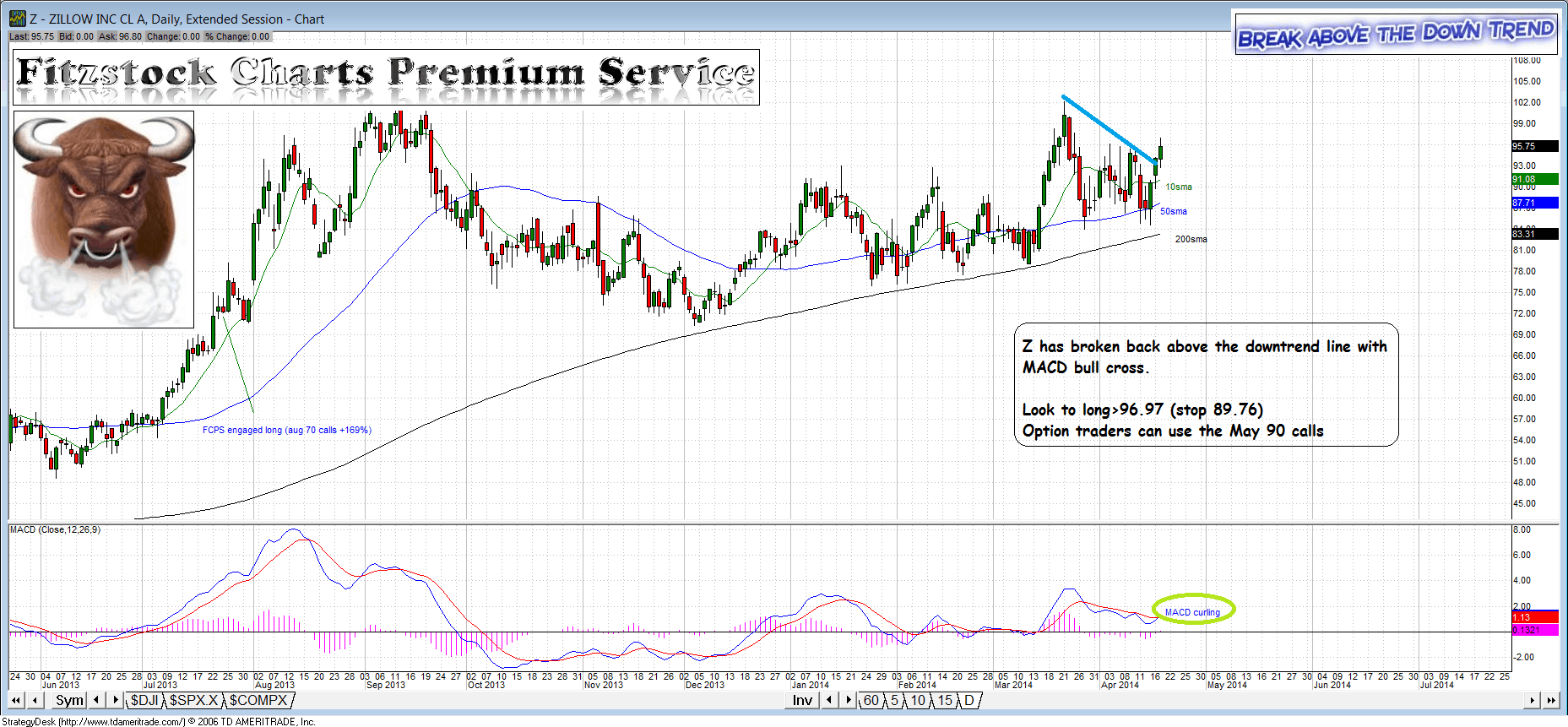
Task: Click the chart window icon in title bar
Action: pos(17,19)
